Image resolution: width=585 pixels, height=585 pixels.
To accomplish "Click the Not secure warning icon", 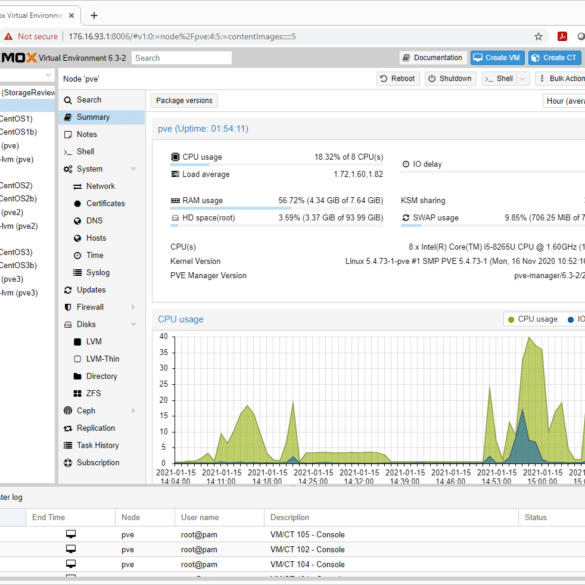I will click(x=8, y=37).
